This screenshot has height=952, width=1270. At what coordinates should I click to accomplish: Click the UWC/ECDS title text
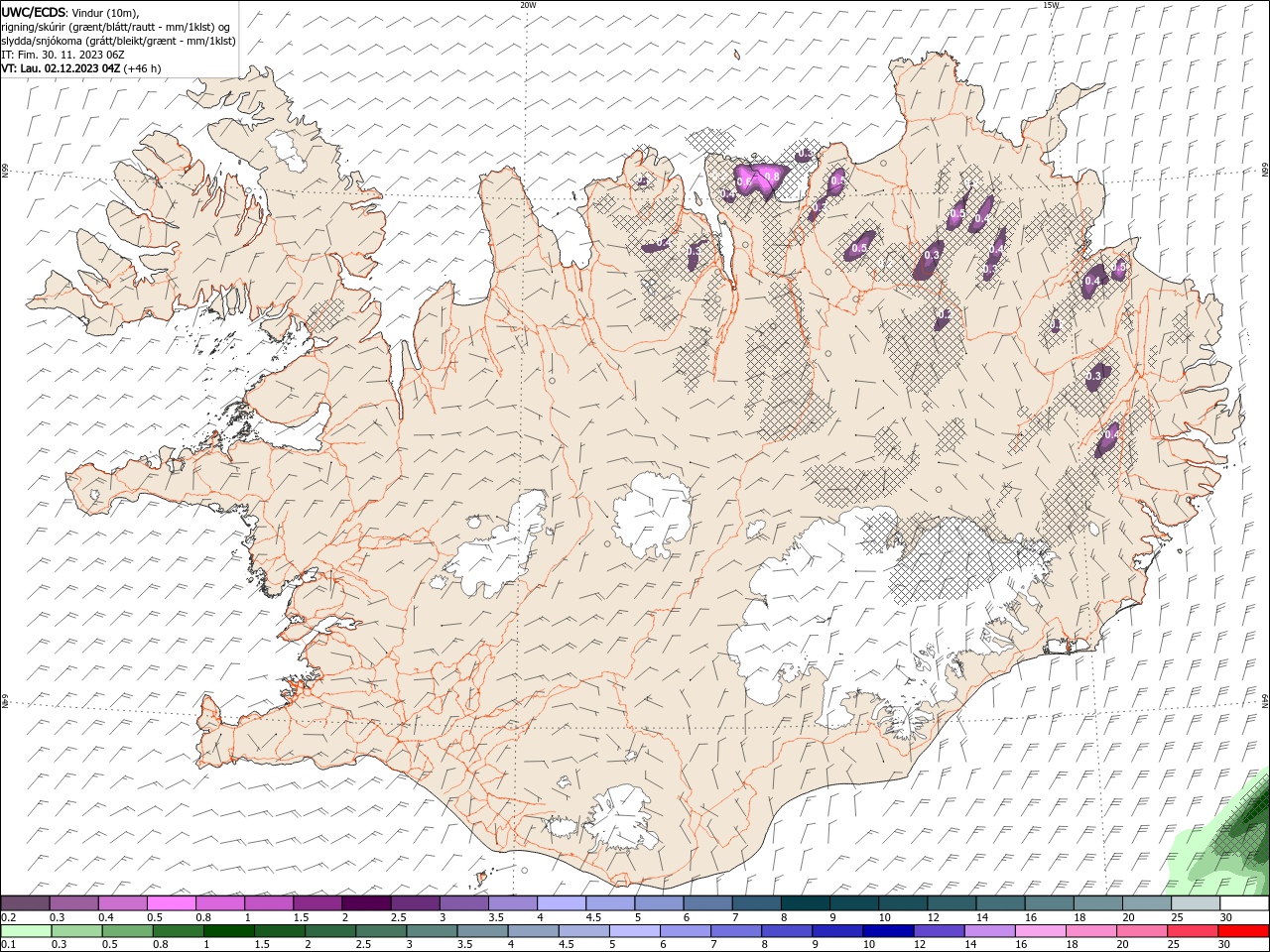click(33, 12)
